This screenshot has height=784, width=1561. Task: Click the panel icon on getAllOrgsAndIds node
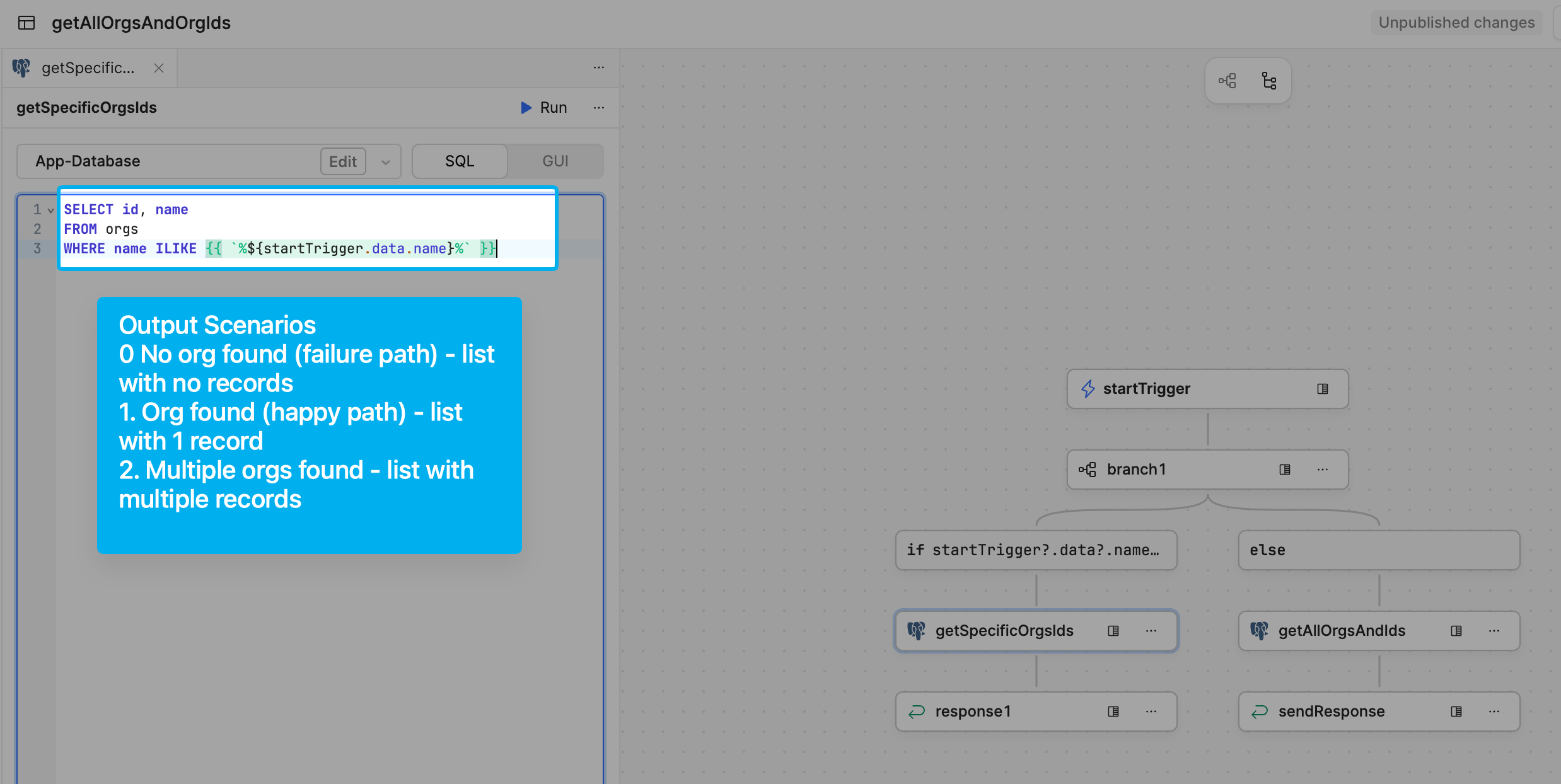coord(1456,631)
